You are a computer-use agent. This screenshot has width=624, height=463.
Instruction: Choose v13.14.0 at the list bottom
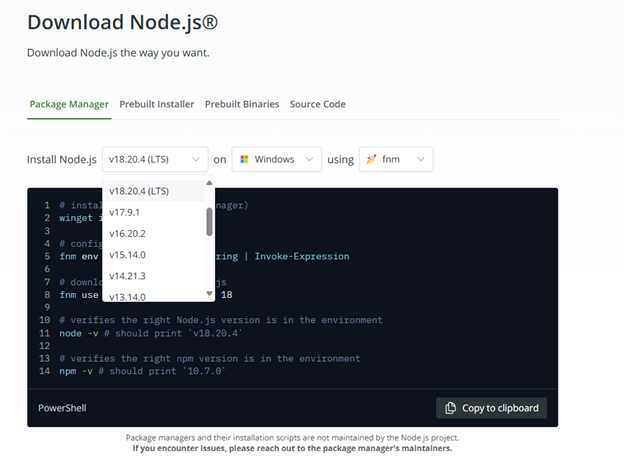[x=154, y=296]
